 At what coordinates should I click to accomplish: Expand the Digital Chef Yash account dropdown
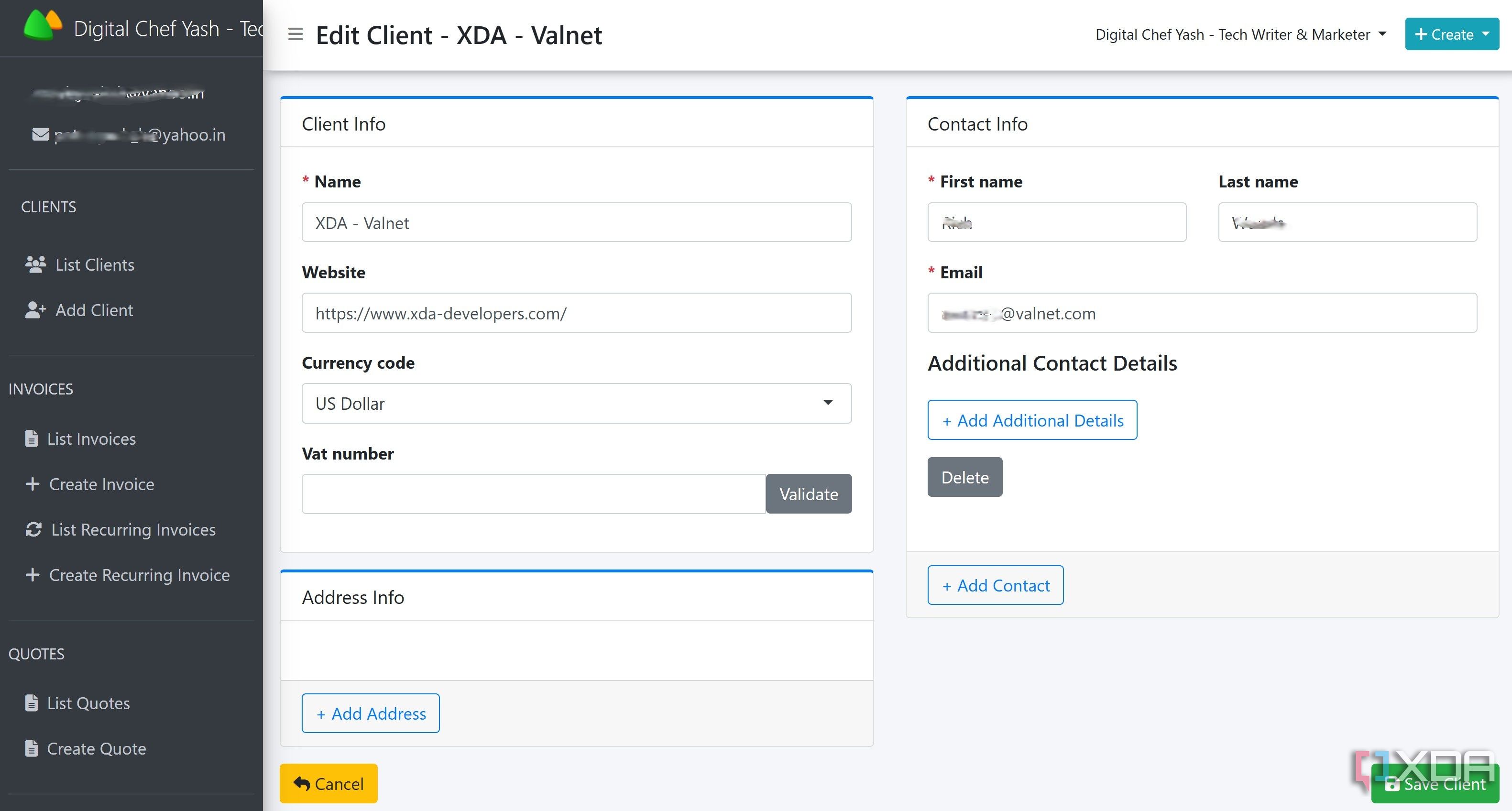(x=1240, y=34)
